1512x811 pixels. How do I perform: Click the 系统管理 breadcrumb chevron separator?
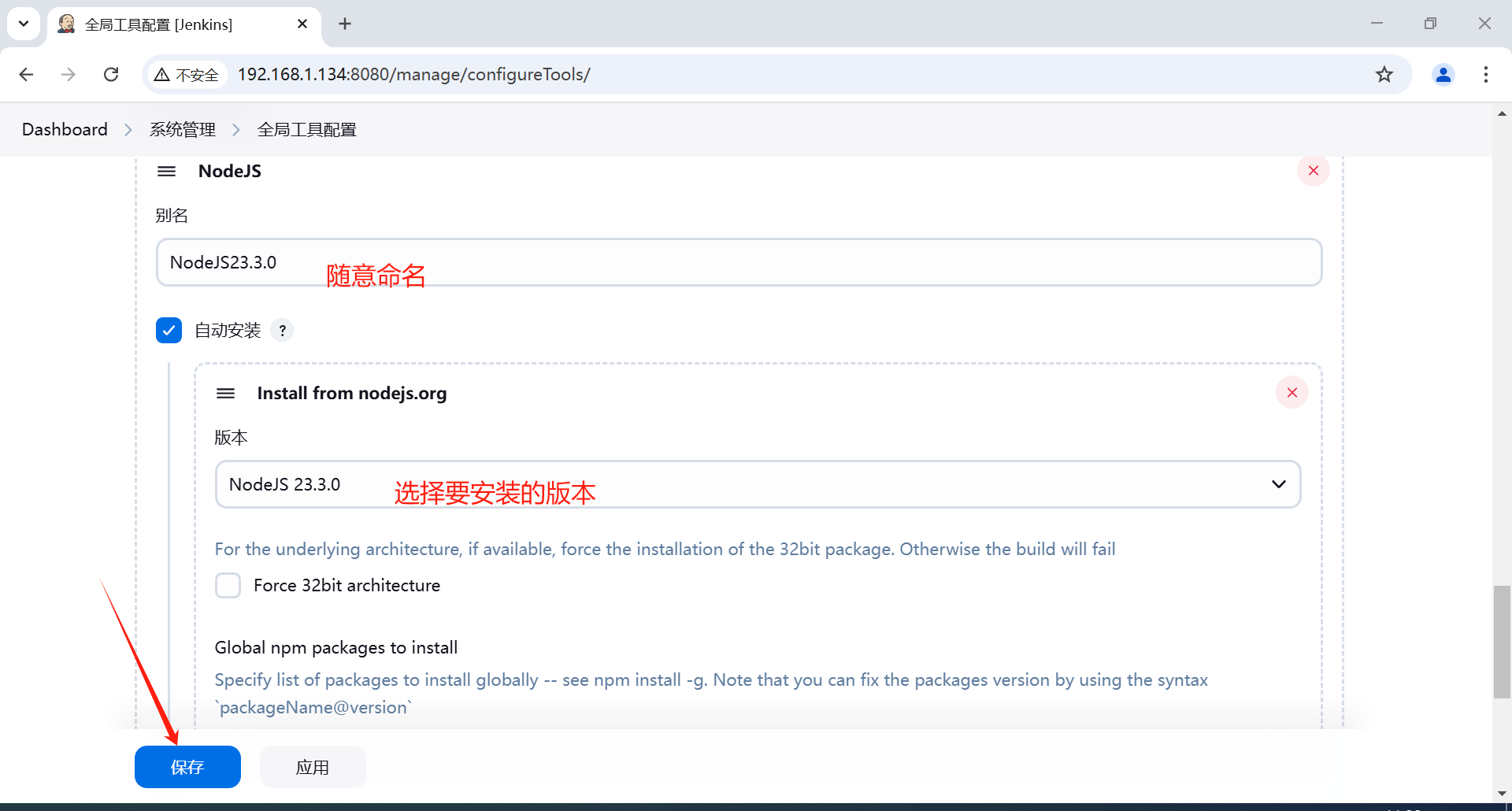pos(235,130)
